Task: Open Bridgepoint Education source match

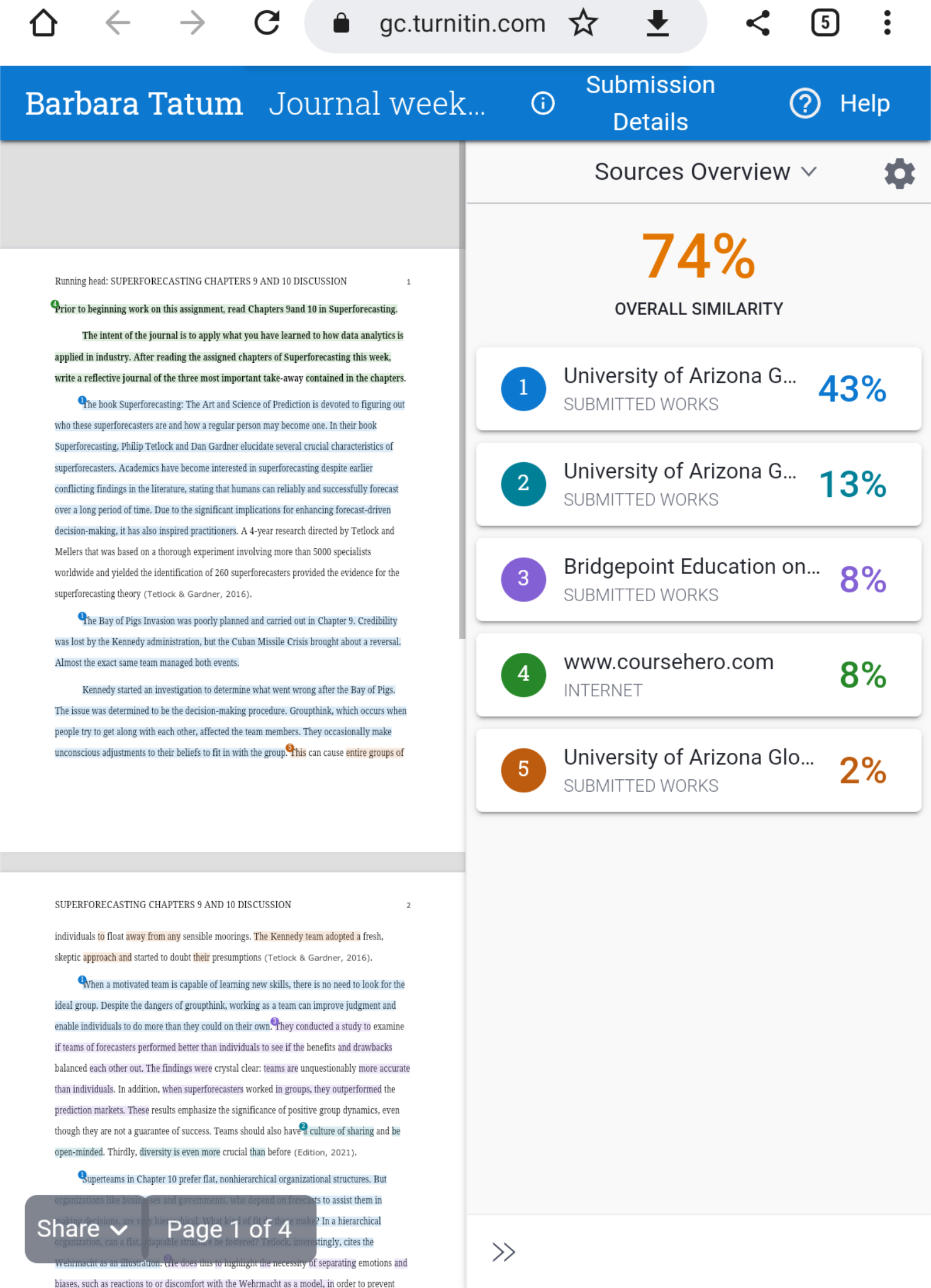Action: point(698,579)
